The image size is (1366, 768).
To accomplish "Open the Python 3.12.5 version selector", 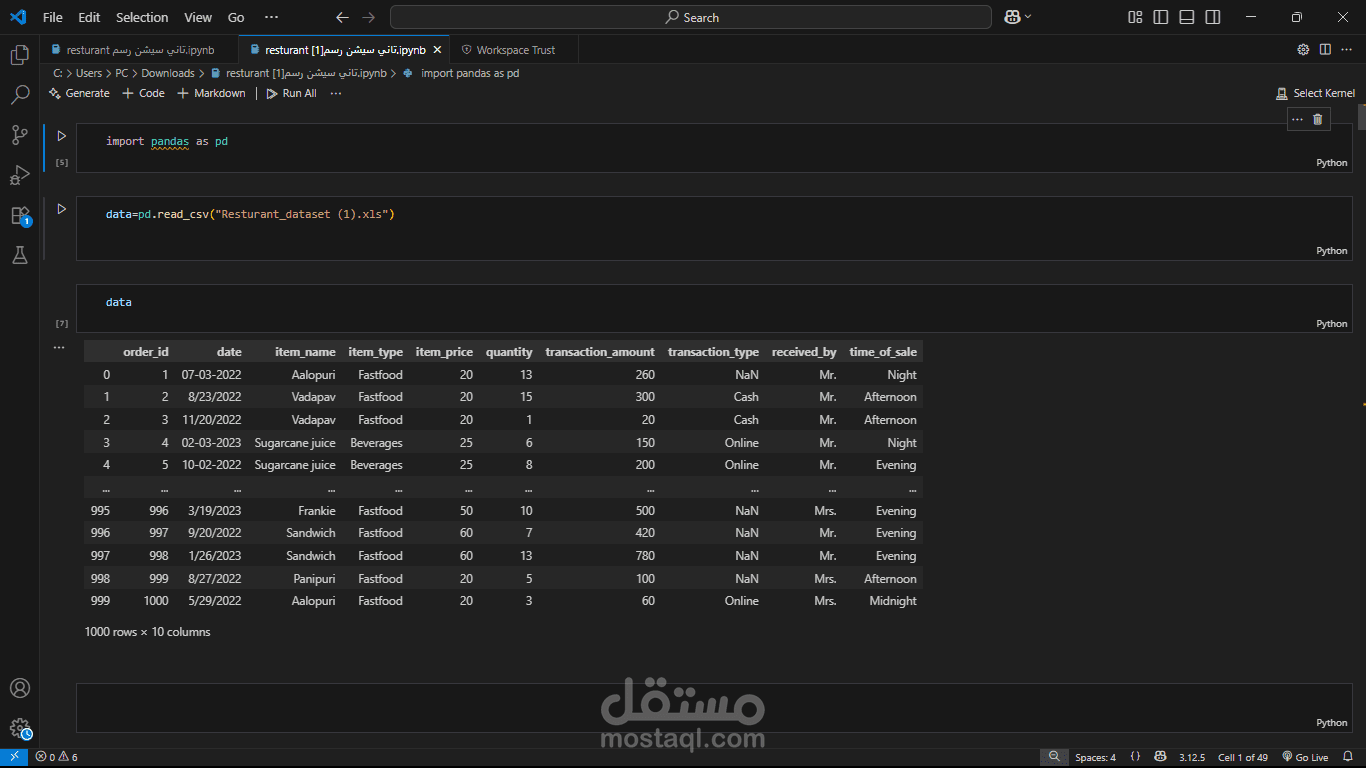I will pyautogui.click(x=1192, y=757).
